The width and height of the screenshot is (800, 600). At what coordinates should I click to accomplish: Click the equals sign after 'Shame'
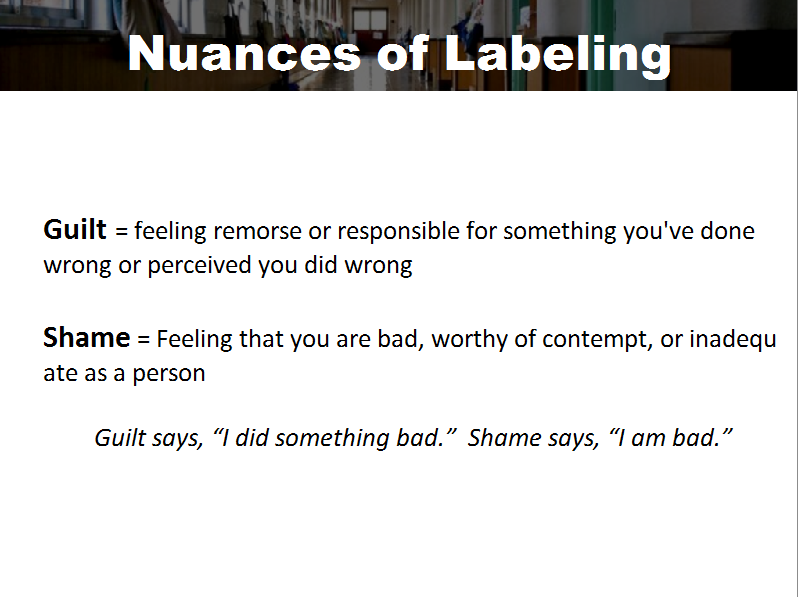[x=143, y=340]
